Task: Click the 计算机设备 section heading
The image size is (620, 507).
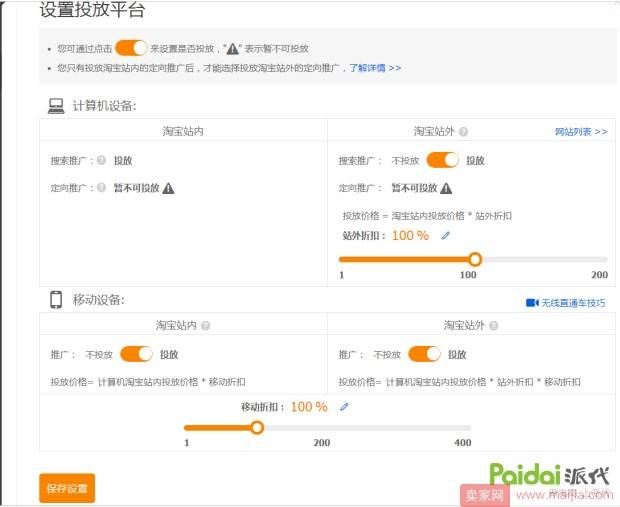Action: coord(104,106)
